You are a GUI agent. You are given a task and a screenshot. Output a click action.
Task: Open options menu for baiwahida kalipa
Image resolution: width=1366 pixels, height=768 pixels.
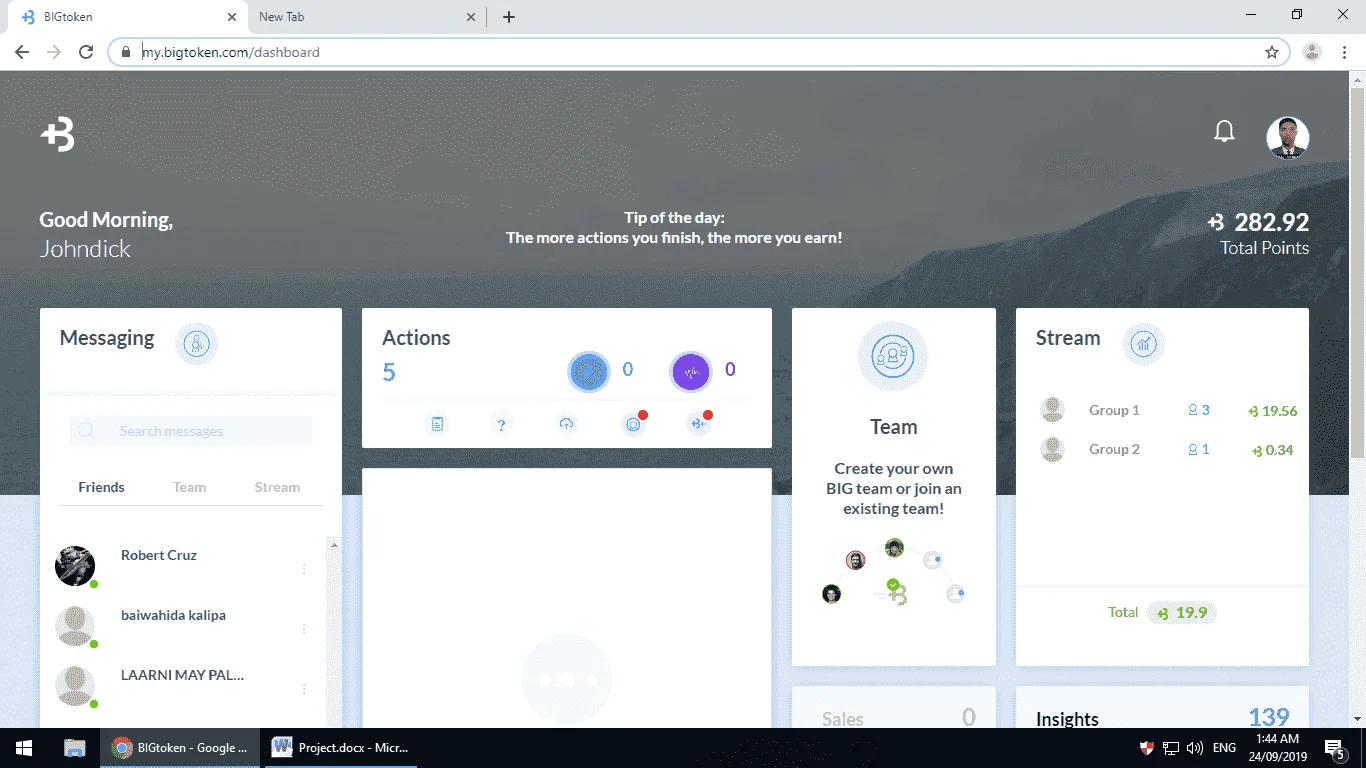[x=304, y=629]
